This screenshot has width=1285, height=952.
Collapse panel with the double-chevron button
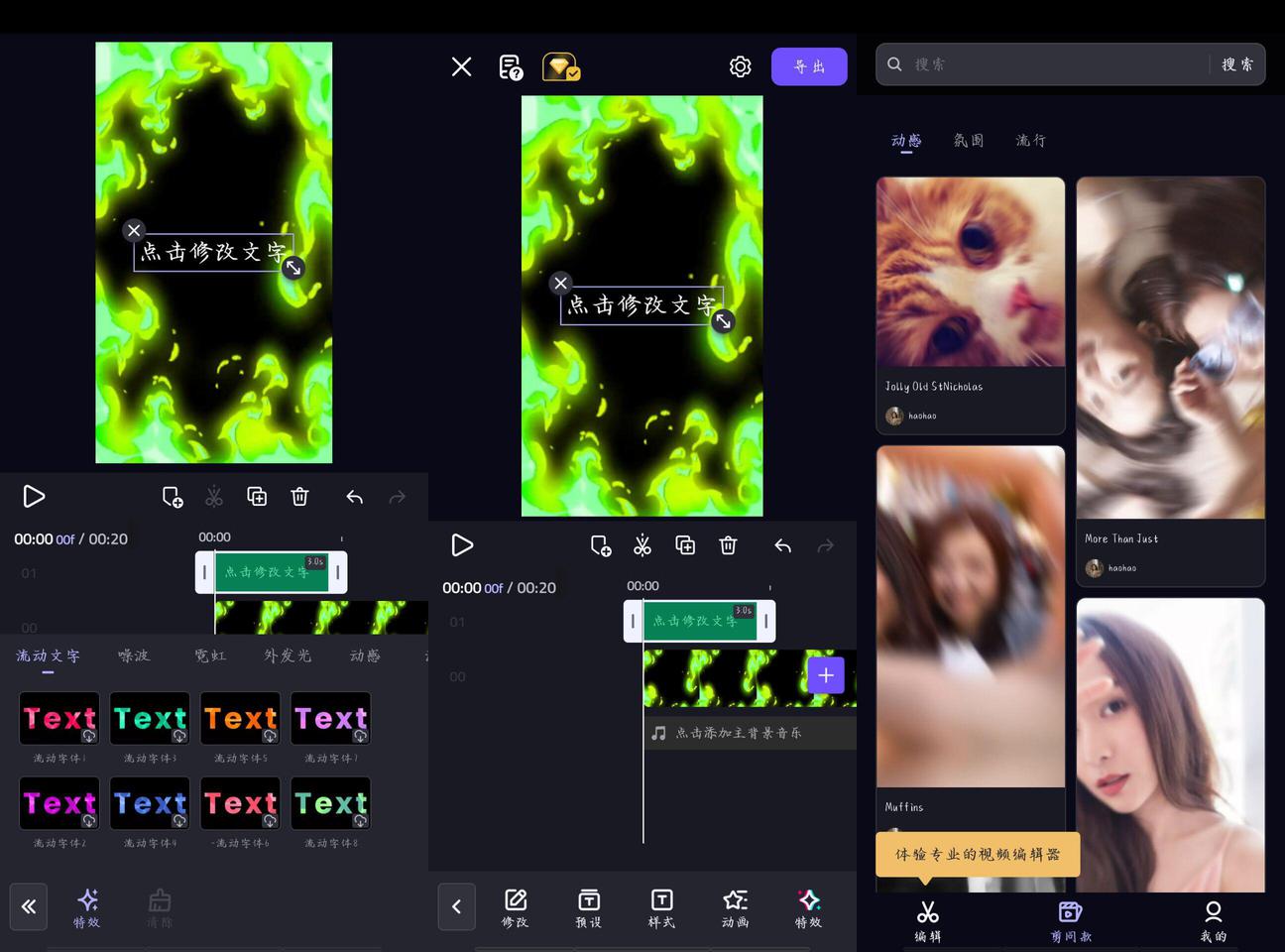[29, 905]
